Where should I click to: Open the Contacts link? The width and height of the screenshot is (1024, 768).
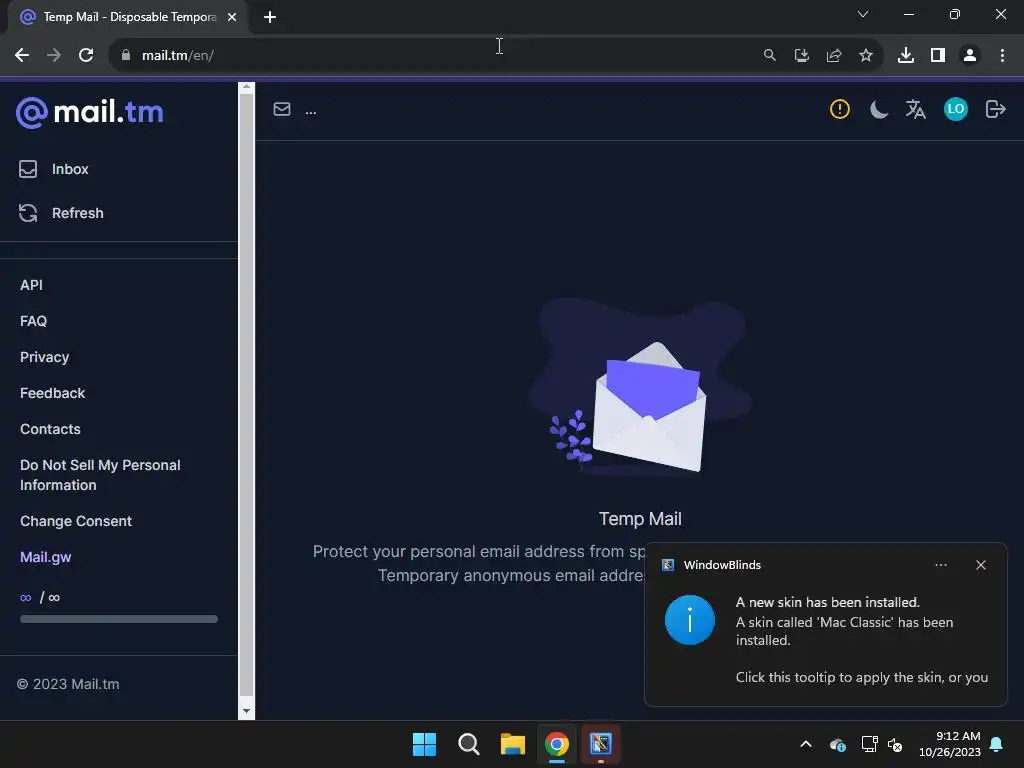(x=50, y=429)
